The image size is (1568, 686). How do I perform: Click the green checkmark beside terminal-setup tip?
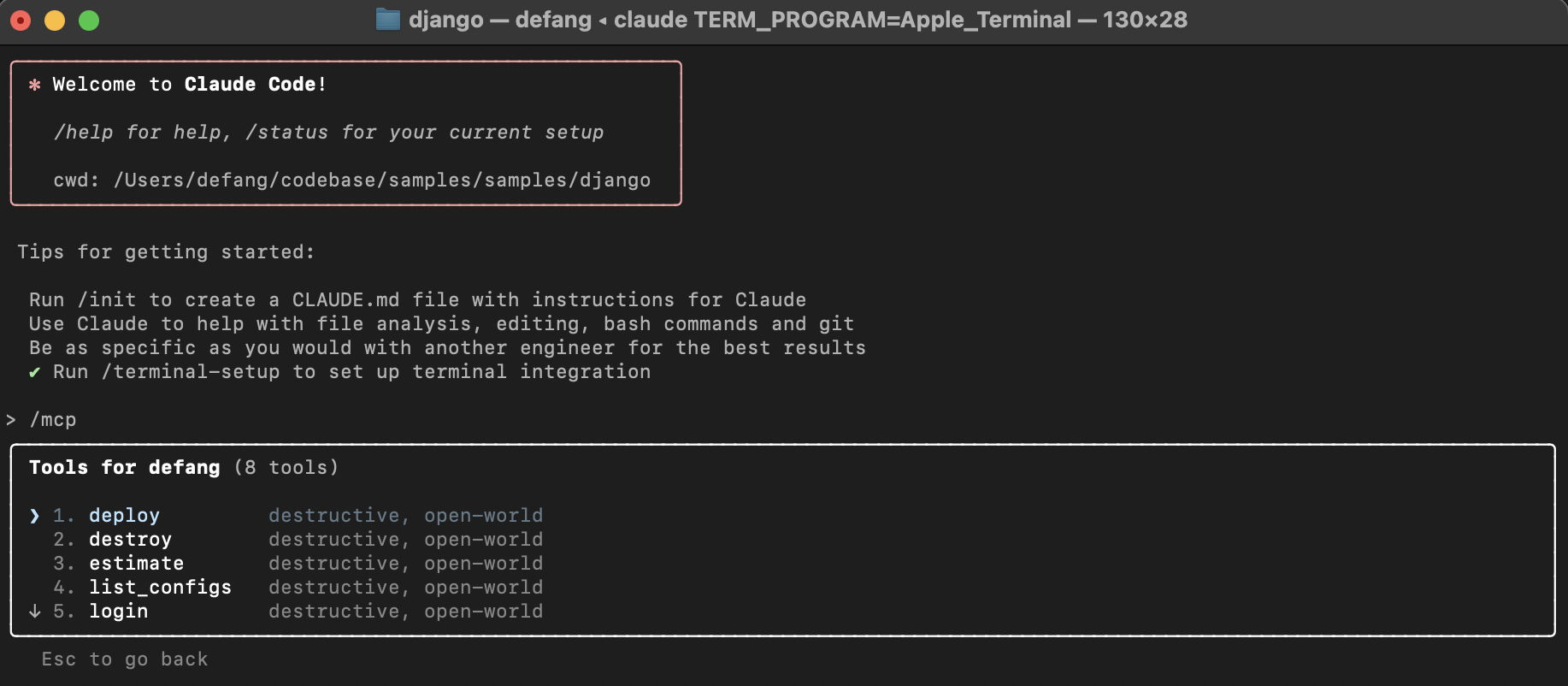pyautogui.click(x=34, y=372)
